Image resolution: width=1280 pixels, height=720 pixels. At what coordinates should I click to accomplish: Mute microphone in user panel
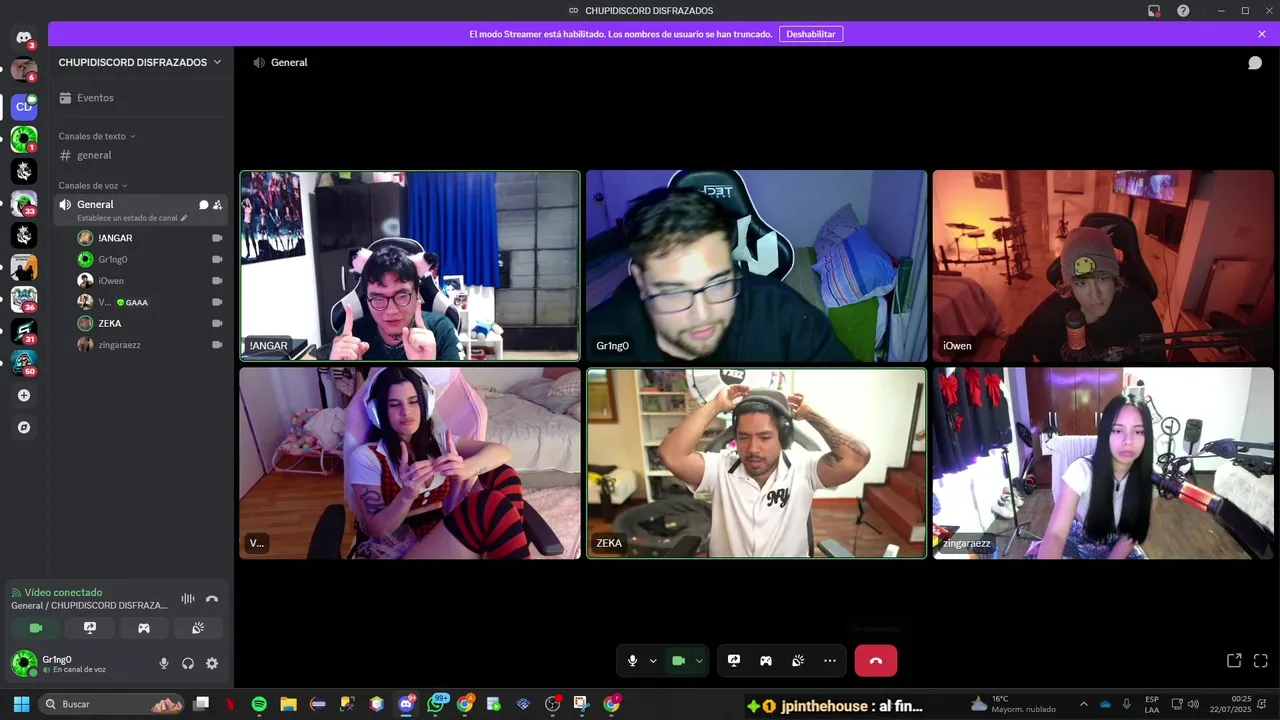164,663
